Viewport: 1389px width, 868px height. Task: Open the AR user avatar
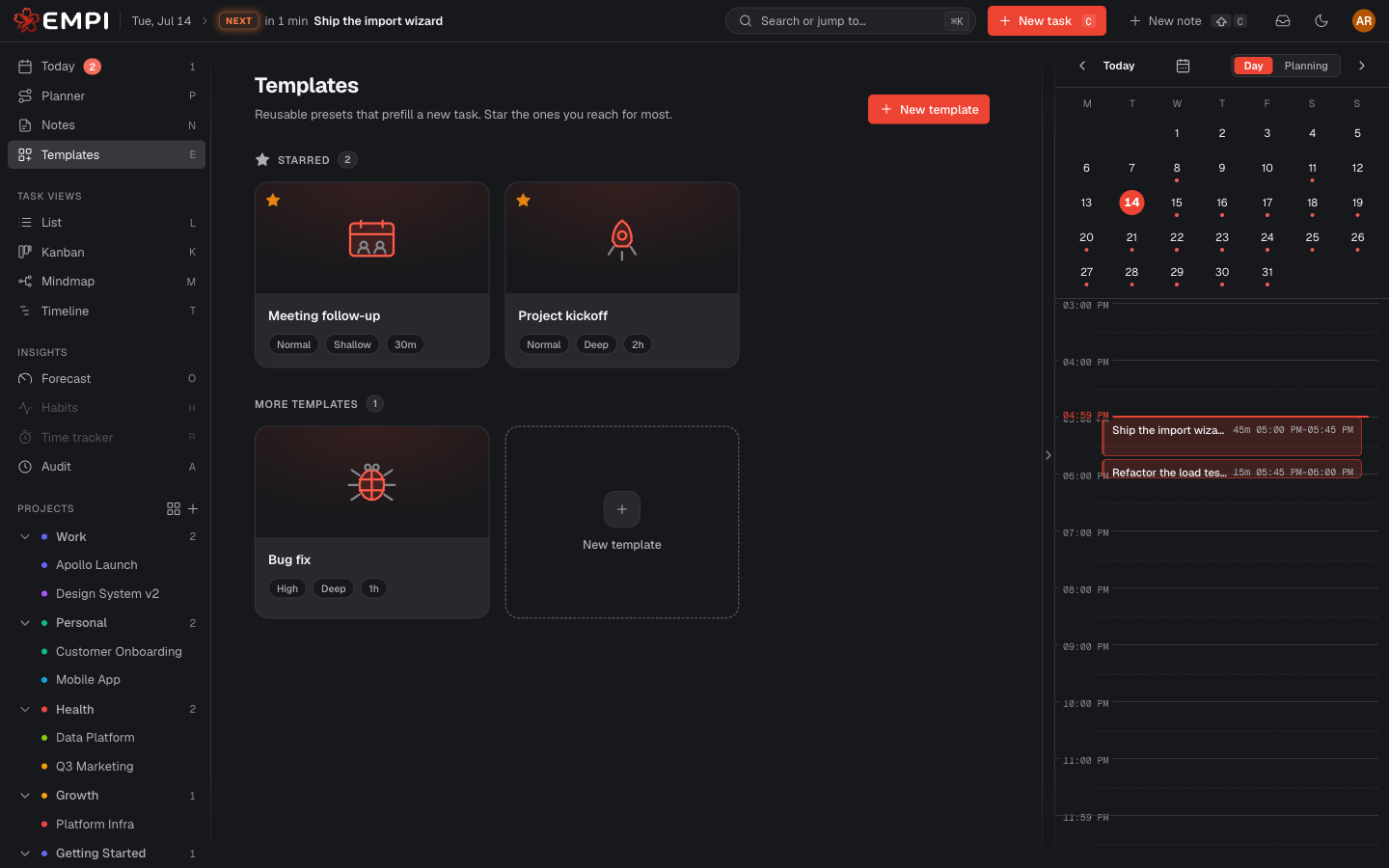(x=1363, y=20)
